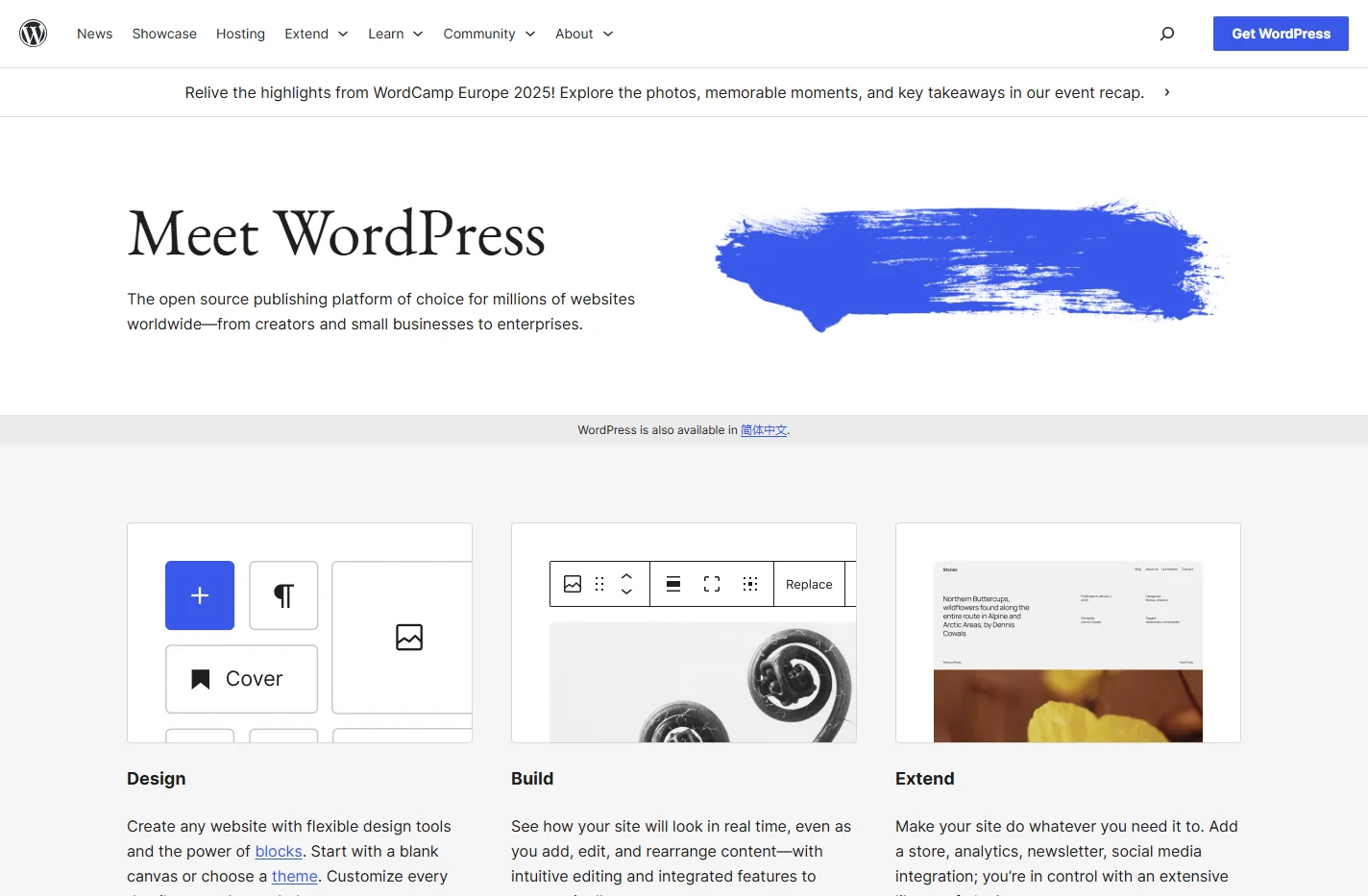The height and width of the screenshot is (896, 1368).
Task: Click the Extend heading below the card
Action: [925, 779]
